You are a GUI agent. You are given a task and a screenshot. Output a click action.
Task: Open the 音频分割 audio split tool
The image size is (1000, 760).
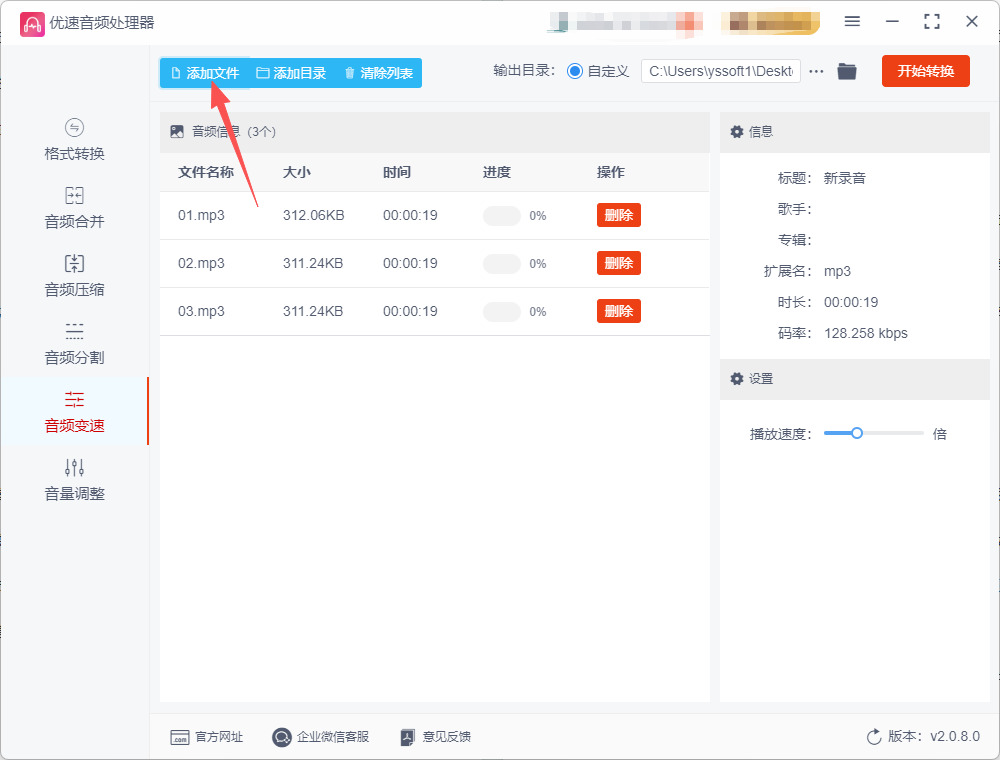pyautogui.click(x=74, y=344)
